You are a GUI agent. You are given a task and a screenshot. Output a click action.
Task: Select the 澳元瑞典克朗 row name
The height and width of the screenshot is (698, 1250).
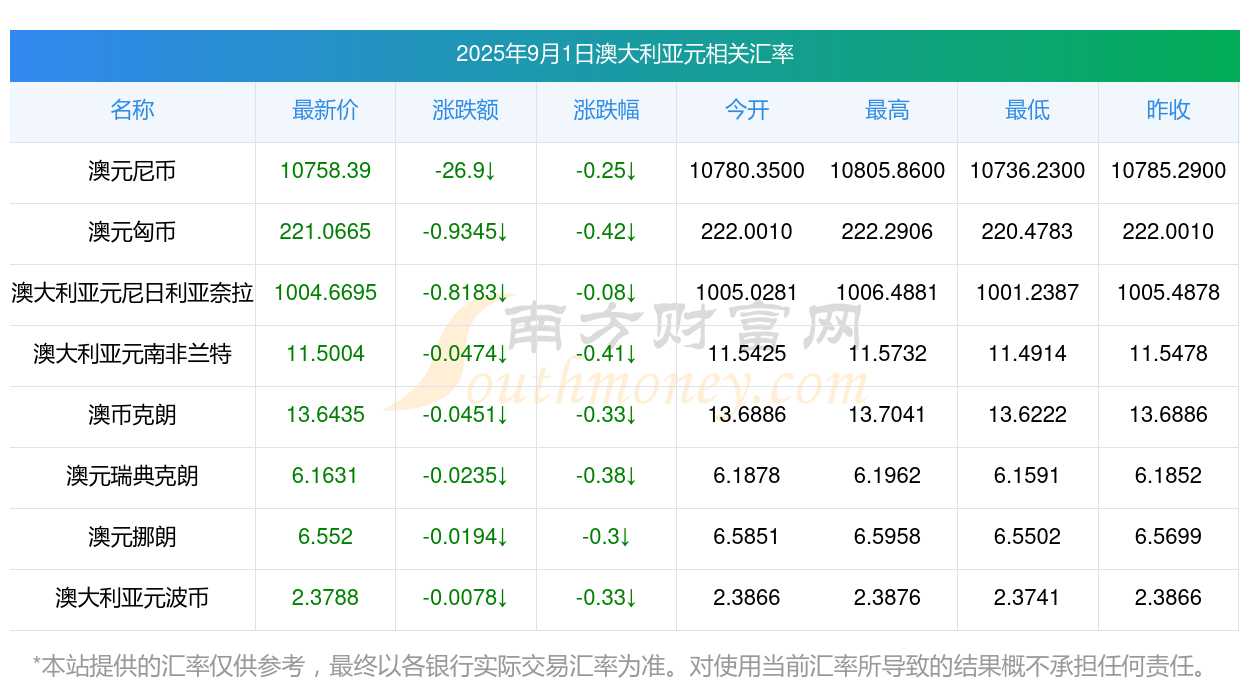[132, 476]
